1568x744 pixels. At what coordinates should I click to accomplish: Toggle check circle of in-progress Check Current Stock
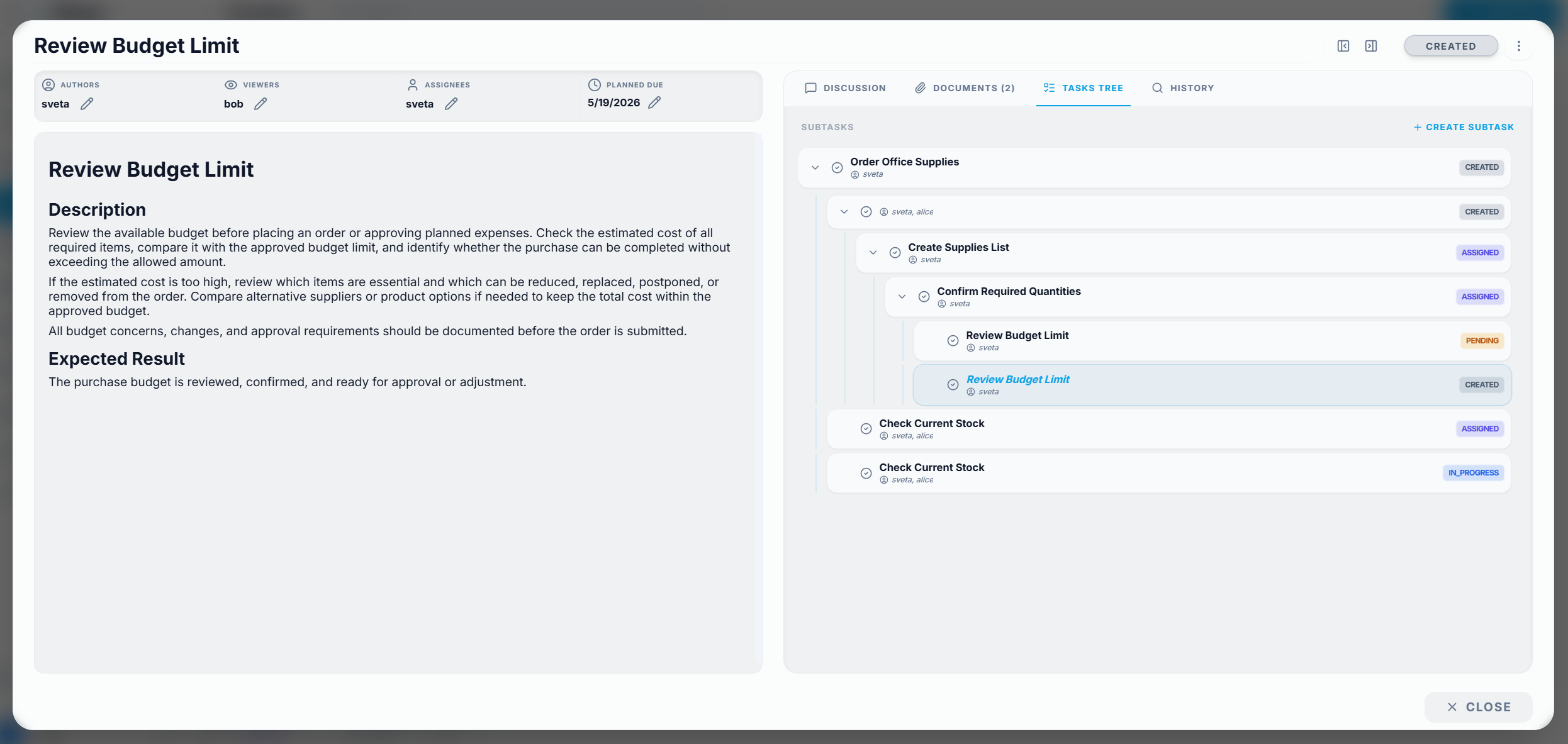(x=866, y=473)
